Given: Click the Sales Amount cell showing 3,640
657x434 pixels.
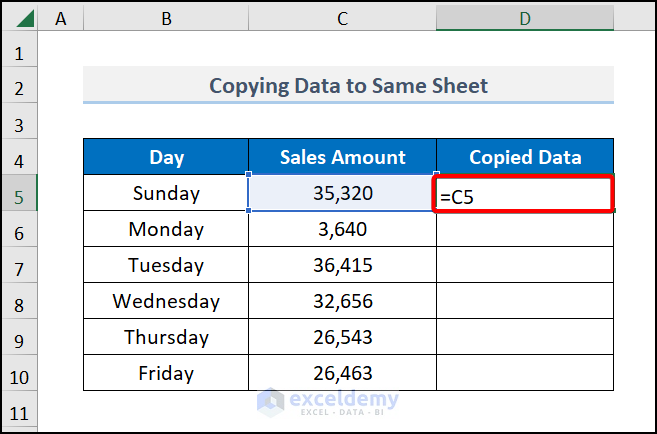Looking at the screenshot, I should click(x=342, y=230).
